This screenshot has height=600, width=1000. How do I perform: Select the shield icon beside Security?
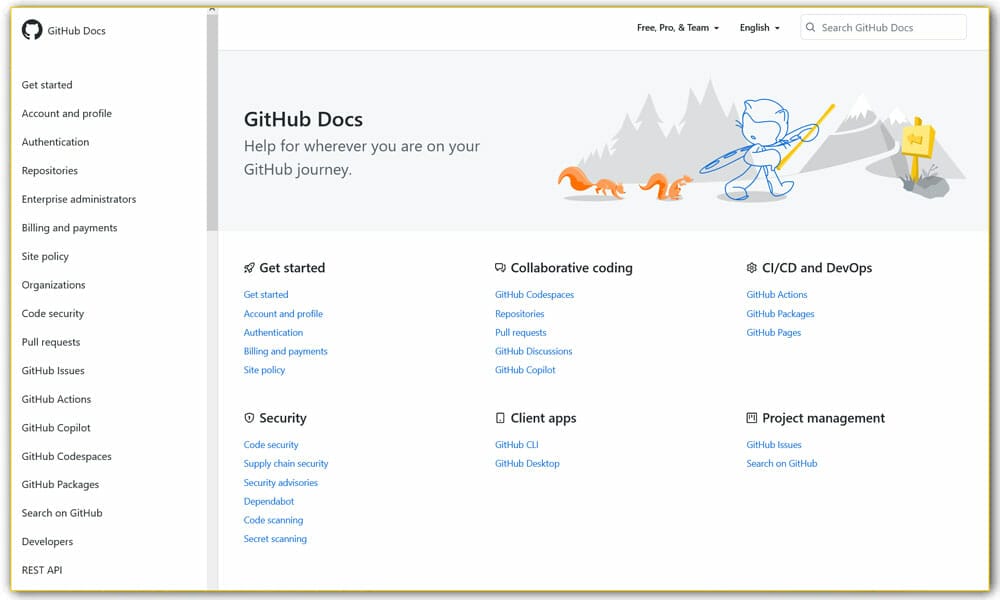248,418
